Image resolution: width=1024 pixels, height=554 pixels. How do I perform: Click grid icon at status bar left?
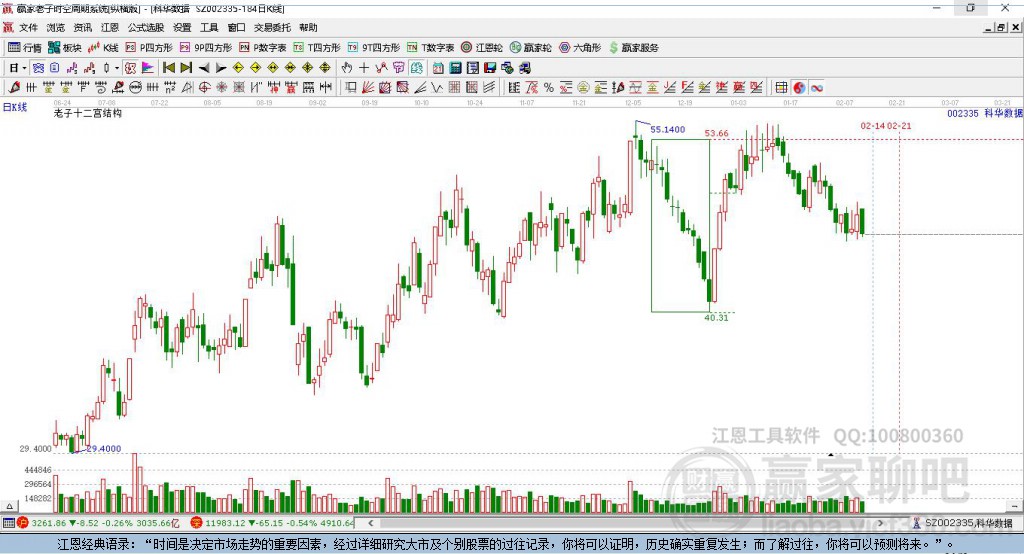[x=8, y=523]
